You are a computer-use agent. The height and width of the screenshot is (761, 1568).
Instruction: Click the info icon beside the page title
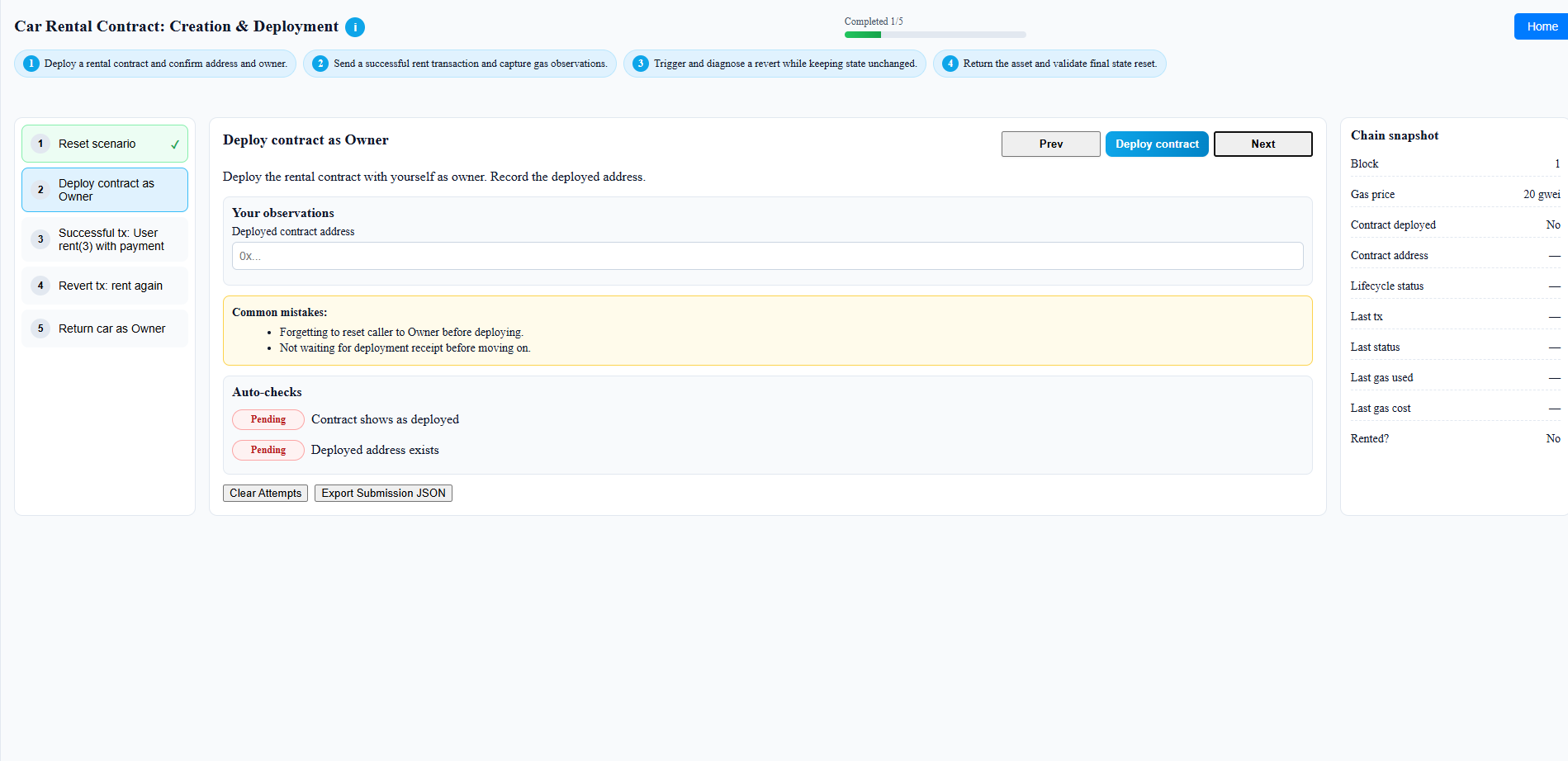(x=355, y=27)
